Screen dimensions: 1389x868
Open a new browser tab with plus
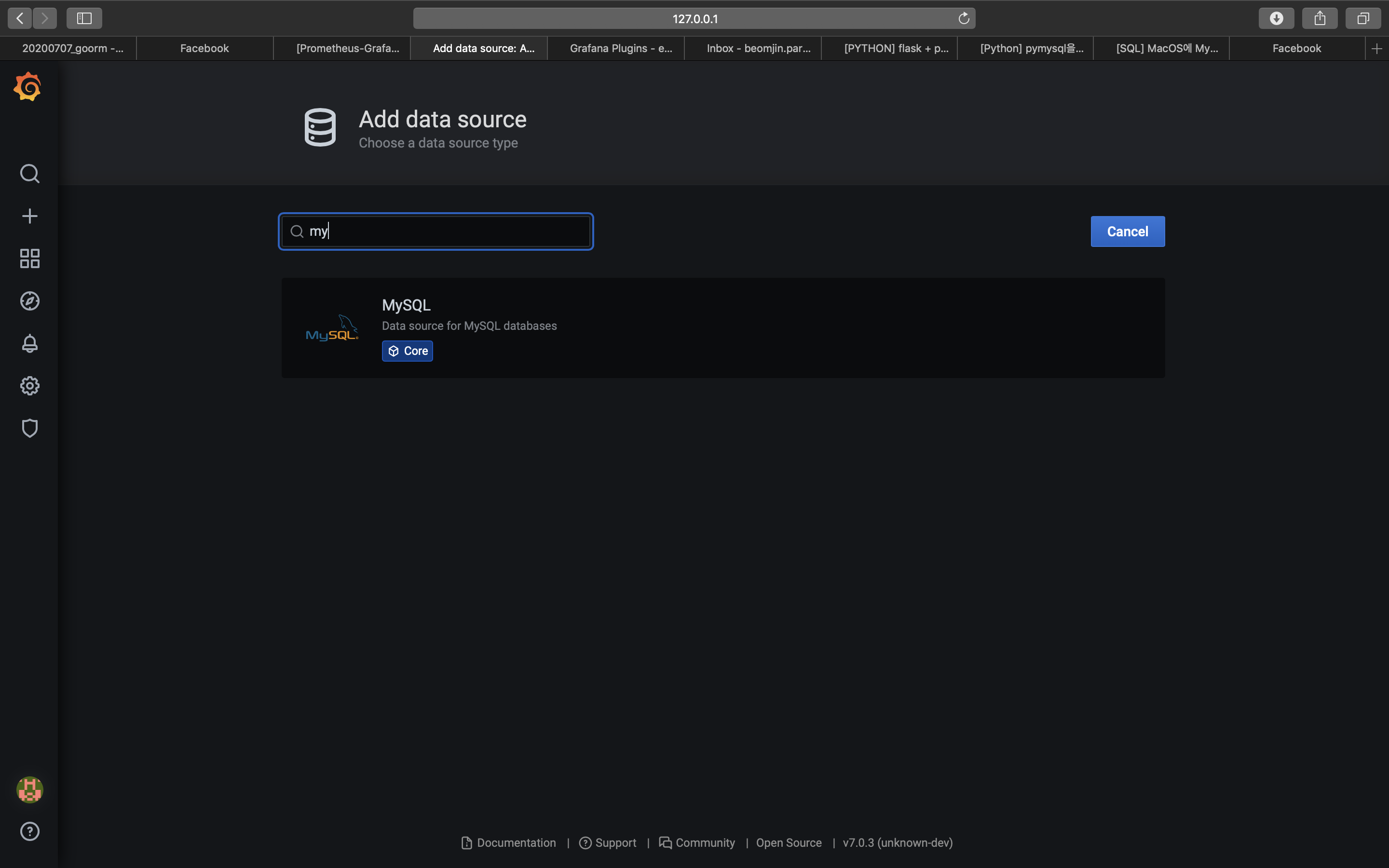click(1376, 48)
